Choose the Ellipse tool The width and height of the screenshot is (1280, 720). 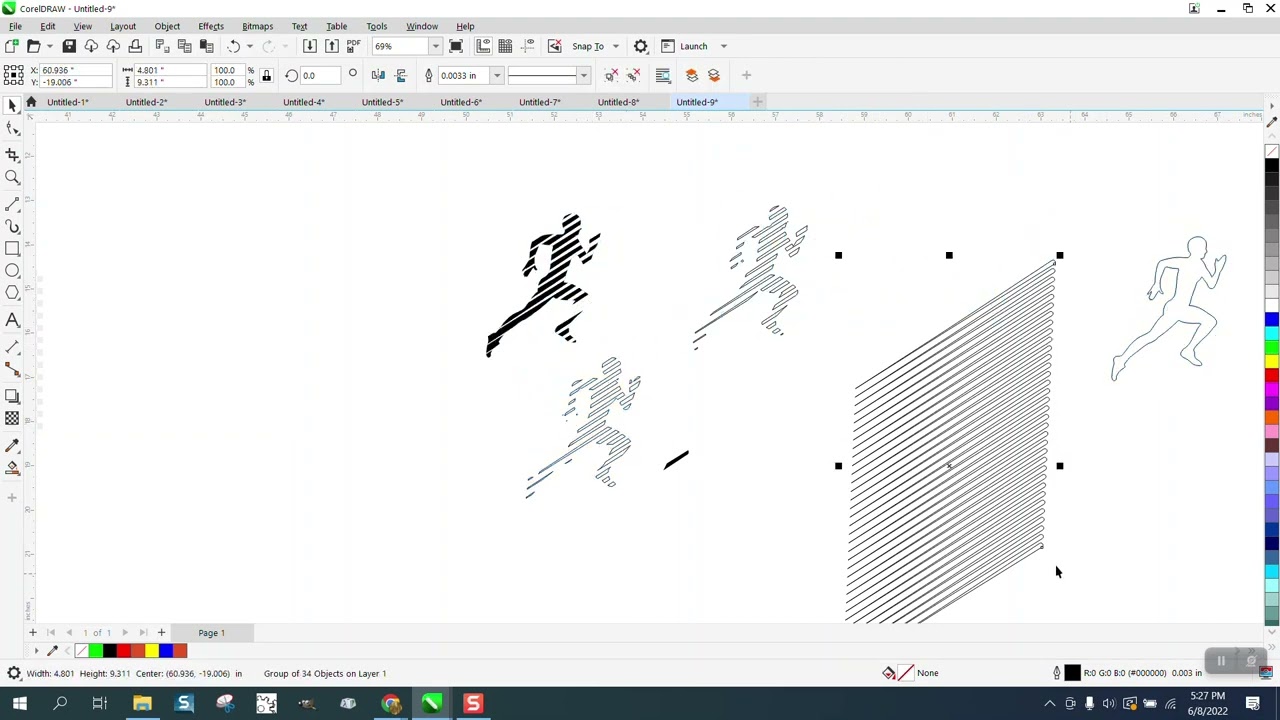[13, 271]
